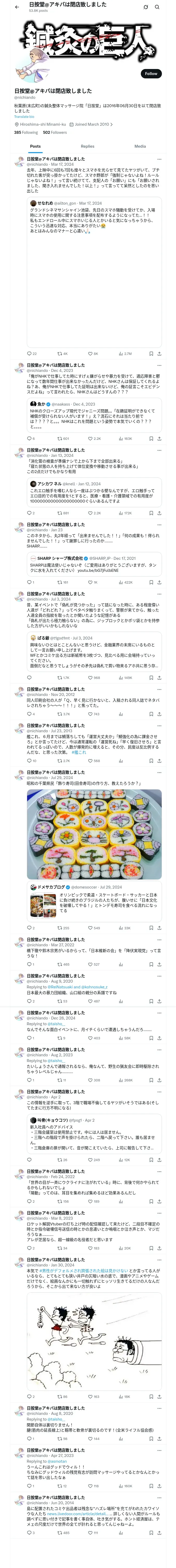This screenshot has width=176, height=1568.
Task: Share the Mar 17, 2024 post
Action: pyautogui.click(x=159, y=353)
